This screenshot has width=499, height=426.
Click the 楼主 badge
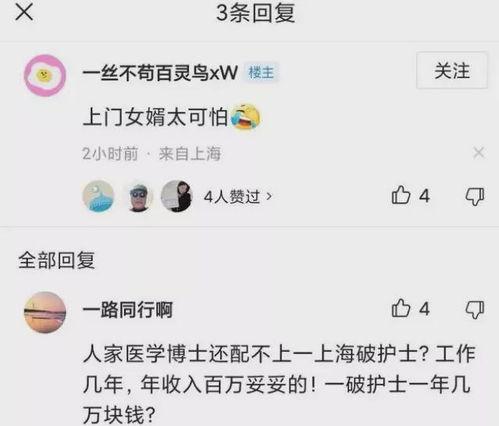point(262,73)
